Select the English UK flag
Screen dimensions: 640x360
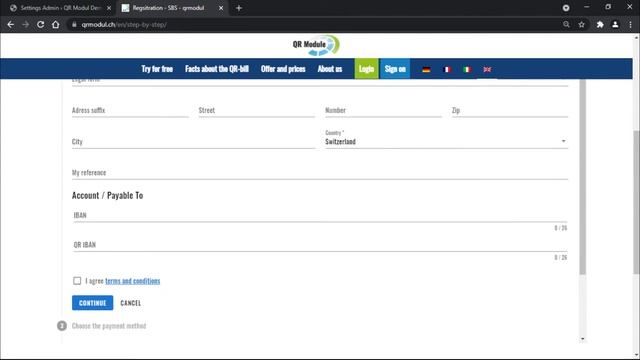tap(487, 69)
